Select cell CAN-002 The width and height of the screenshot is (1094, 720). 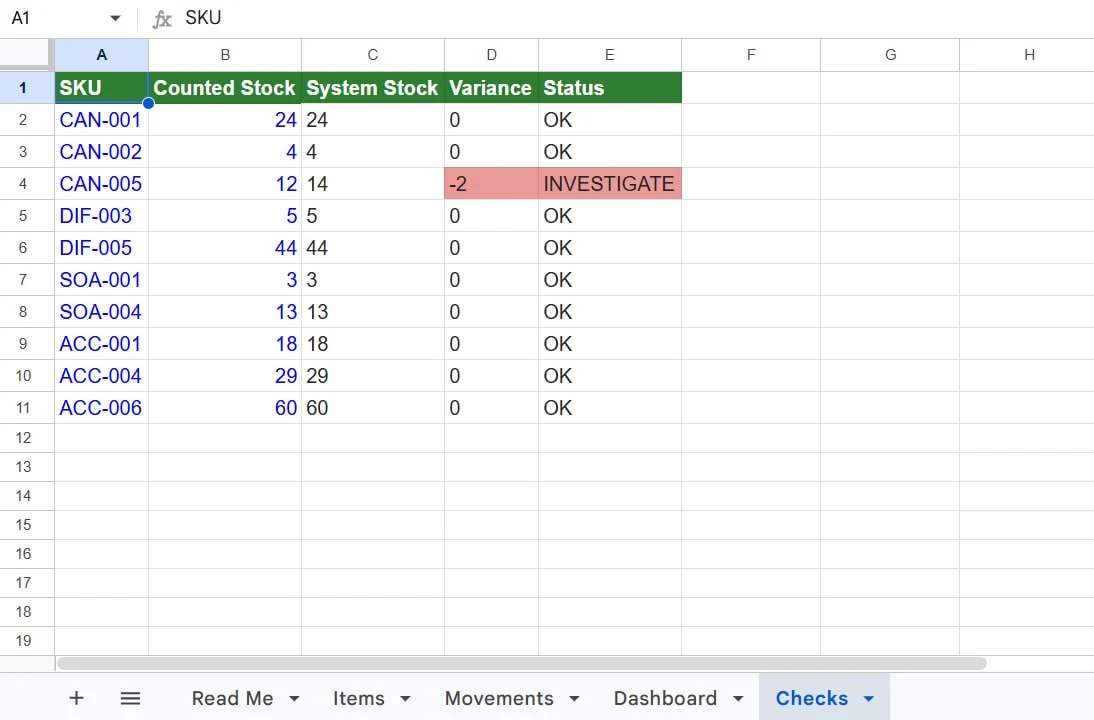pyautogui.click(x=101, y=151)
